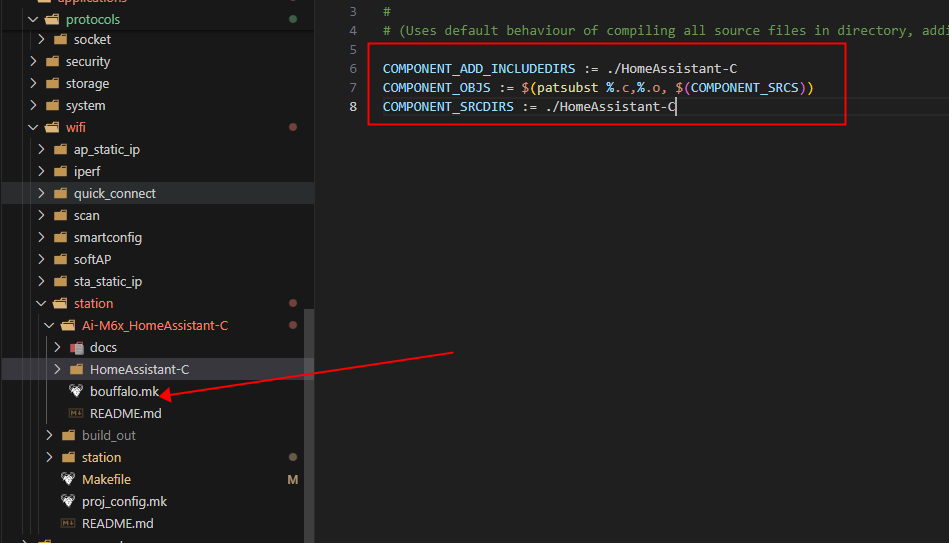
Task: Click the storage folder icon
Action: click(52, 83)
